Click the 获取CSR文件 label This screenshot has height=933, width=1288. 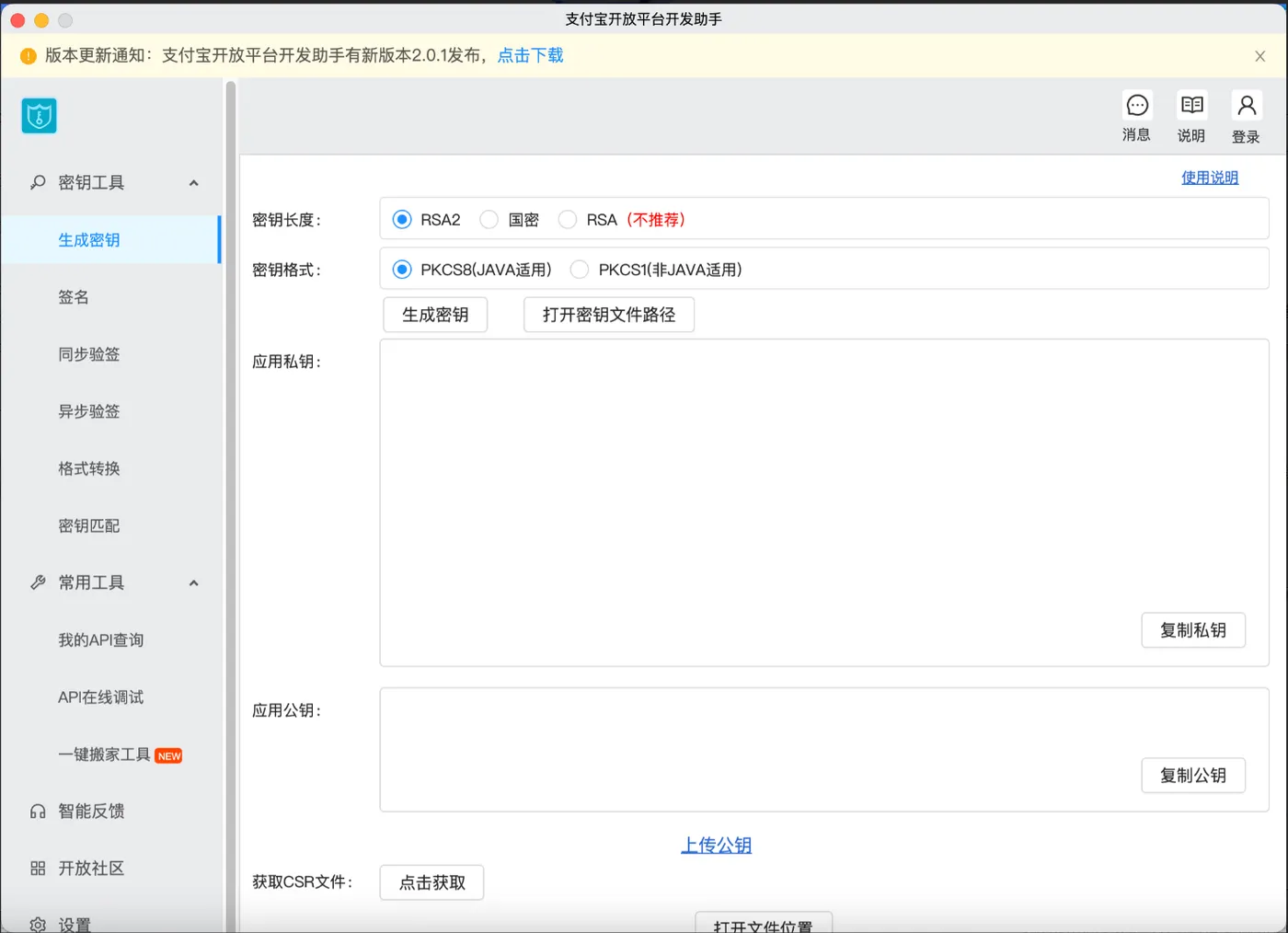tap(303, 881)
